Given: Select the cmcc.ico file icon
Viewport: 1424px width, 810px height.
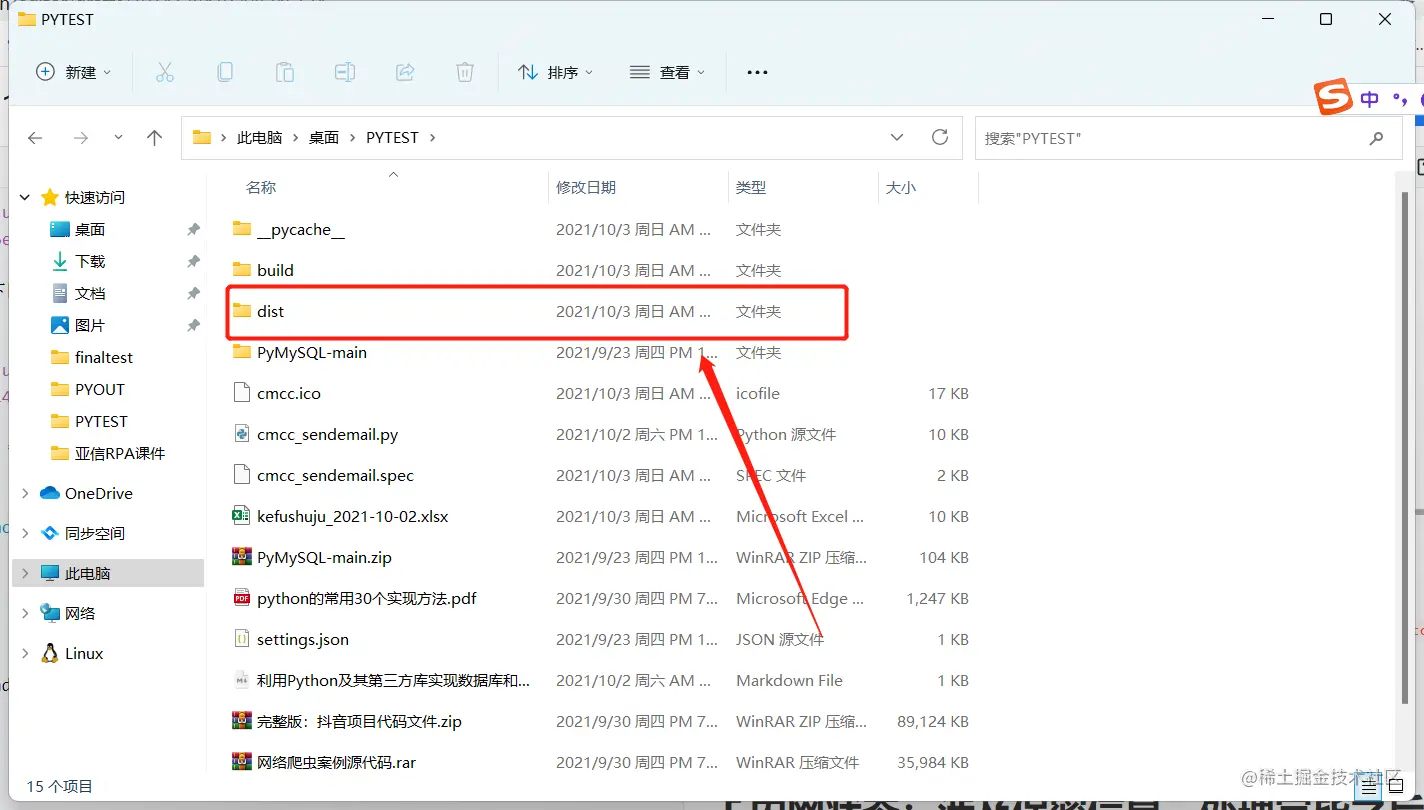Looking at the screenshot, I should click(x=241, y=393).
